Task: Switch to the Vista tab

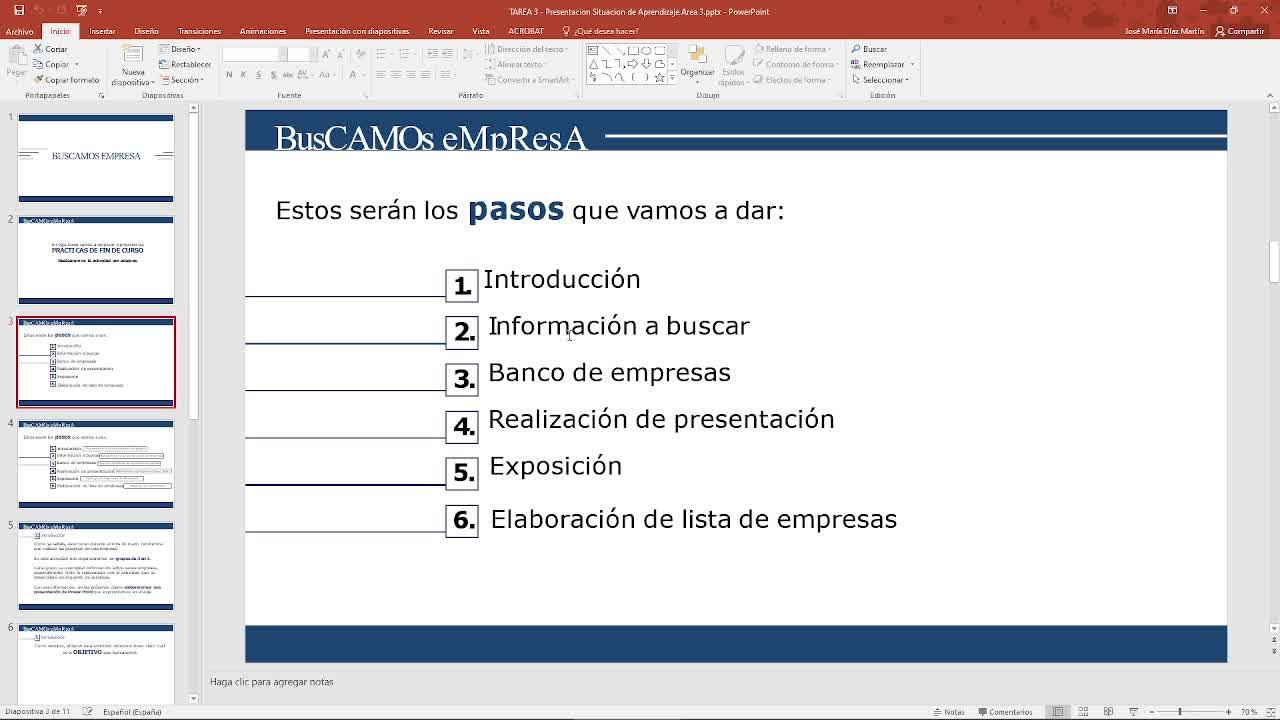Action: [x=481, y=31]
